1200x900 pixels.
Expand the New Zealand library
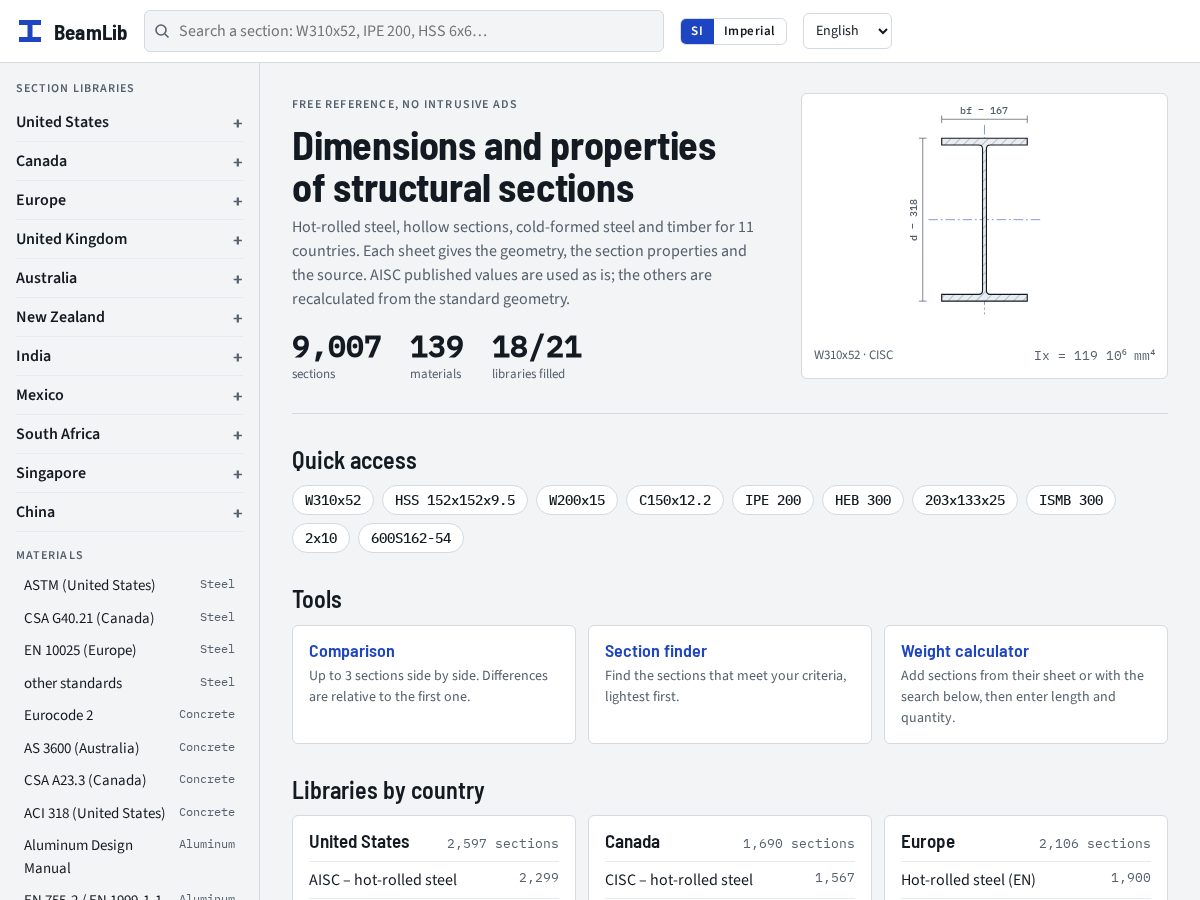[130, 317]
